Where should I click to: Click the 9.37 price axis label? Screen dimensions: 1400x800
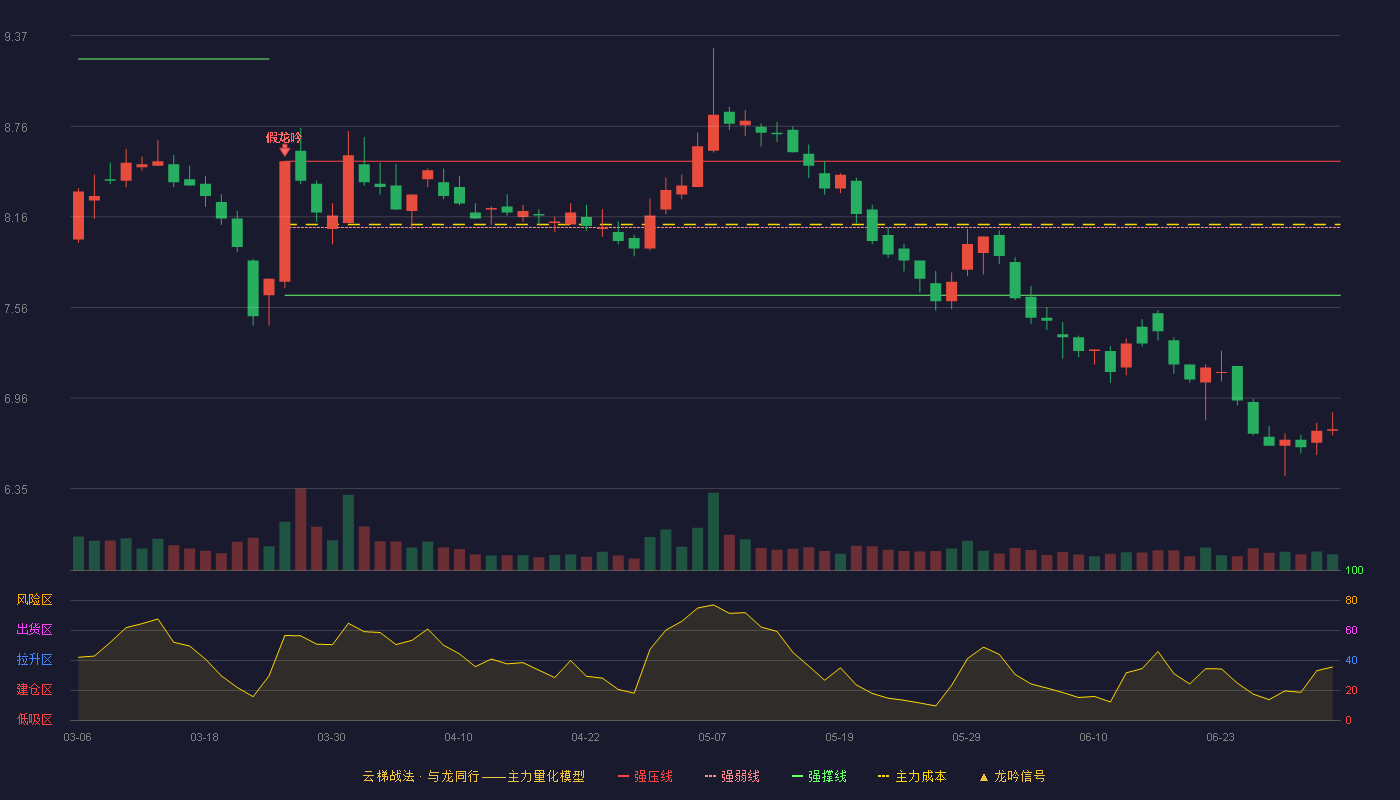click(16, 36)
